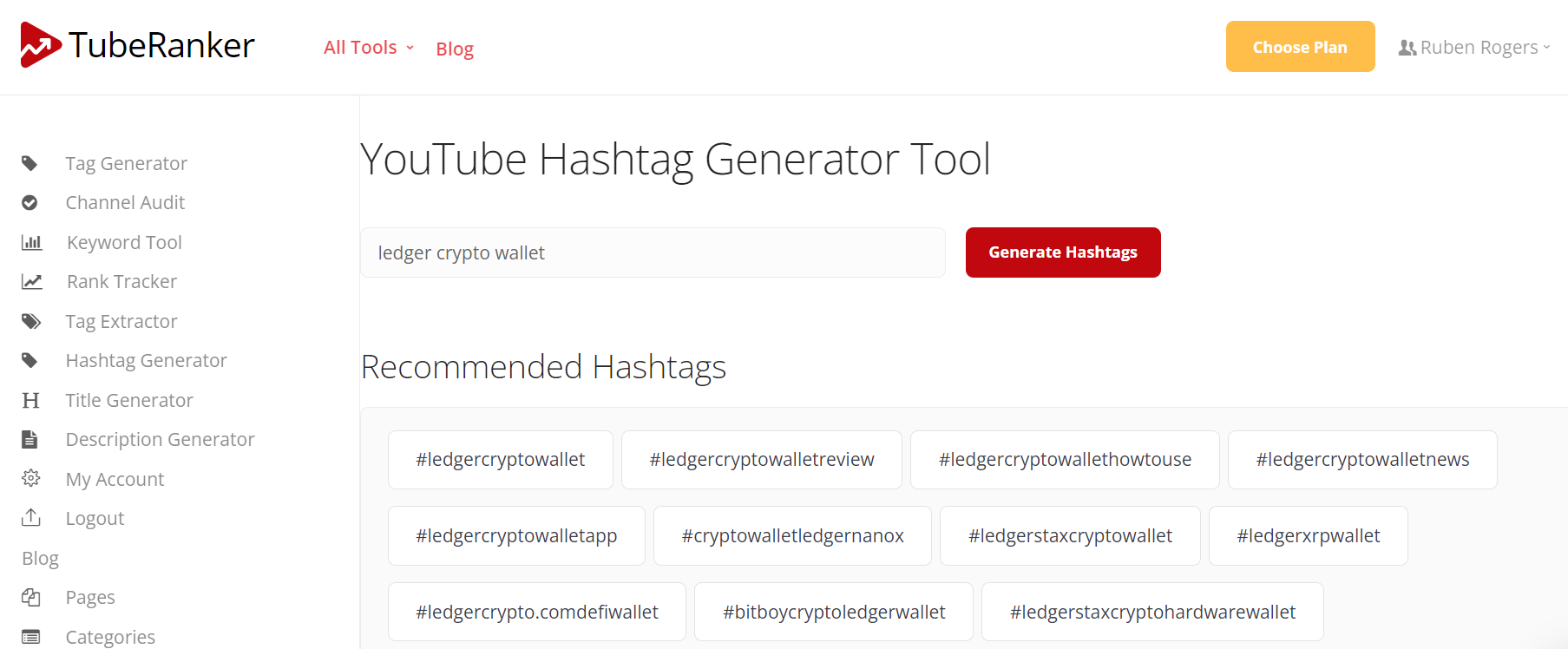The height and width of the screenshot is (649, 1568).
Task: Click the TubeRanker logo
Action: tap(137, 45)
